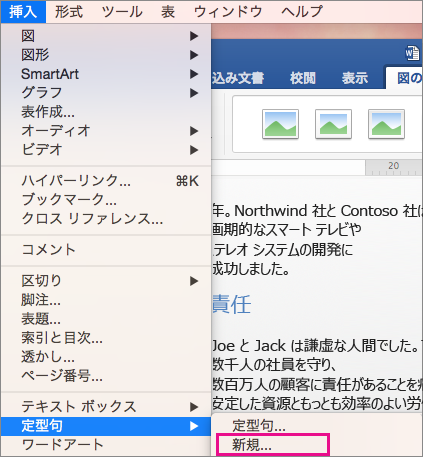Choose 表題... menu item
The height and width of the screenshot is (457, 423).
[106, 319]
